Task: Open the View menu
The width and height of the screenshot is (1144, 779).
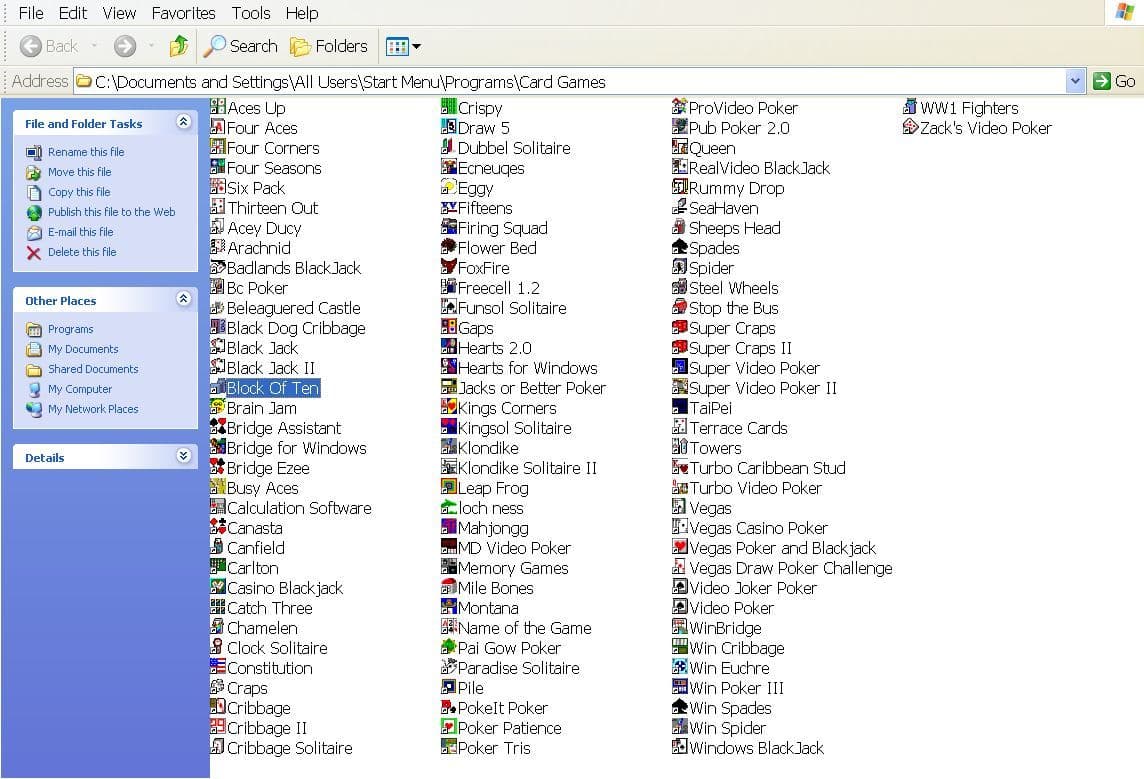Action: click(119, 13)
